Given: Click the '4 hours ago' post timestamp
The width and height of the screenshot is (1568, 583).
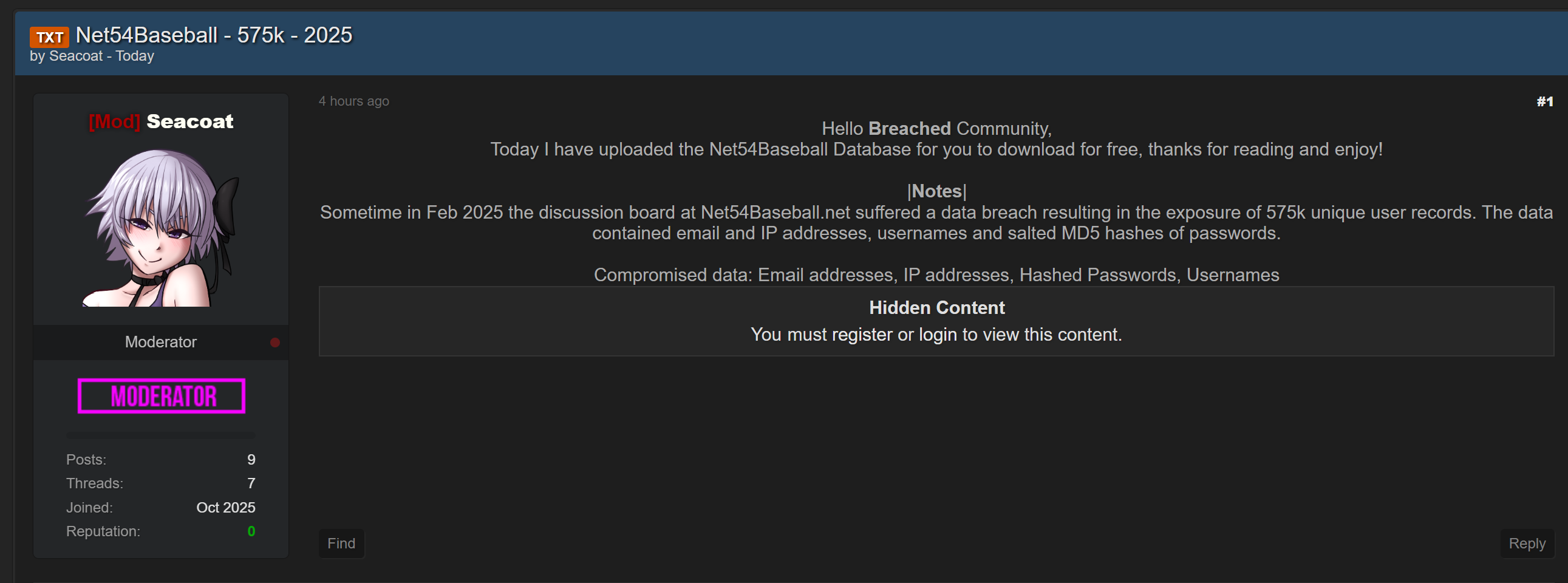Looking at the screenshot, I should coord(353,101).
